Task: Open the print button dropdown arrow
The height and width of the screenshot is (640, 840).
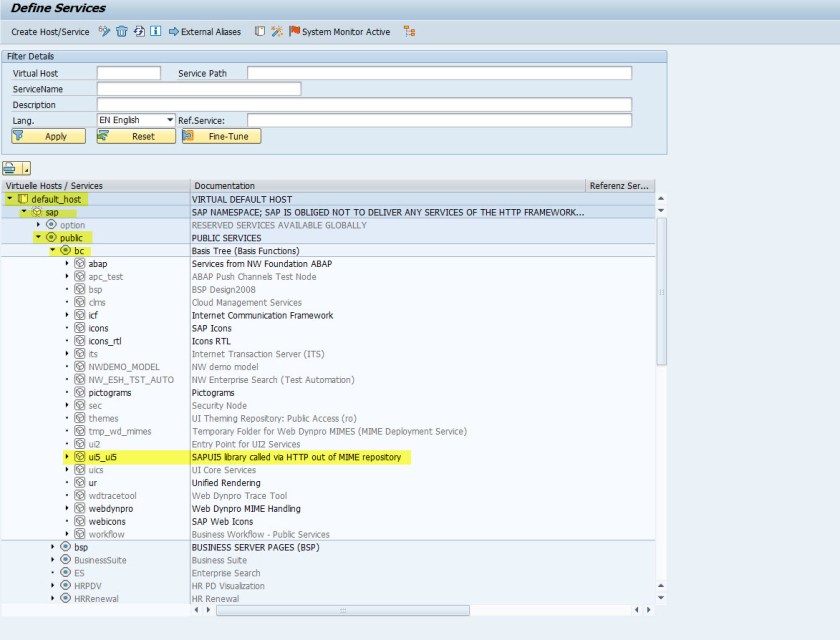Action: pos(25,167)
